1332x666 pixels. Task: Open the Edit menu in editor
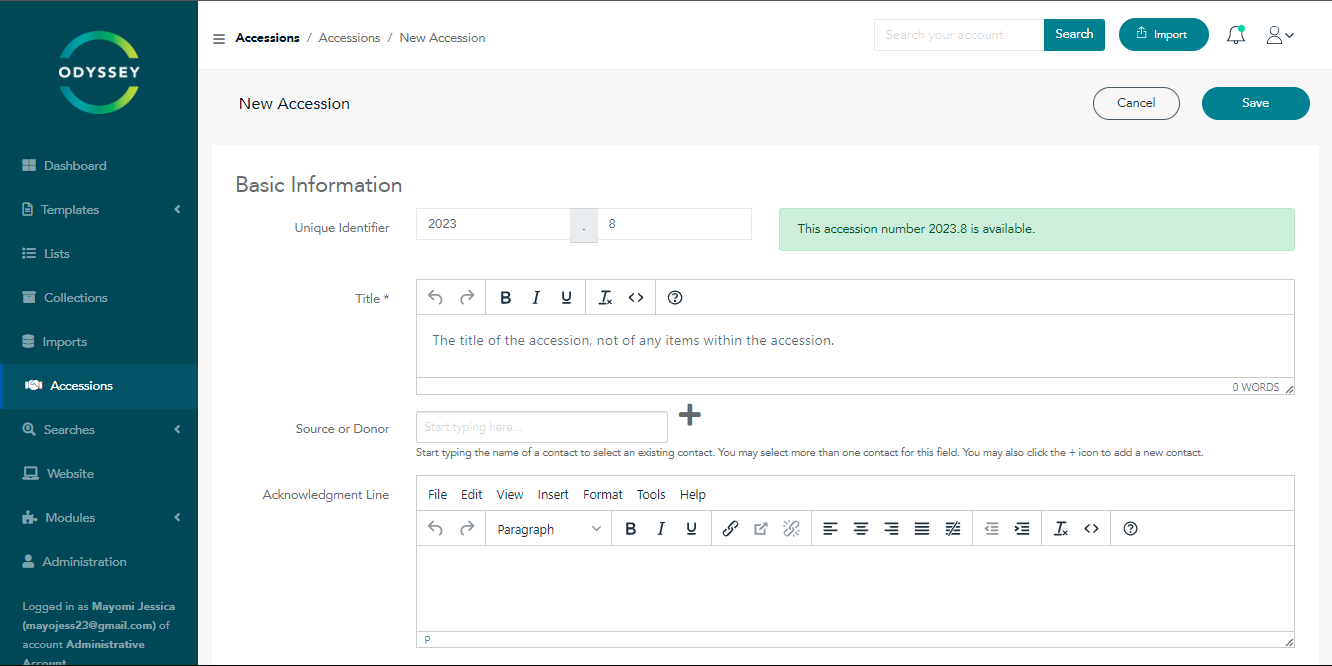pos(472,495)
